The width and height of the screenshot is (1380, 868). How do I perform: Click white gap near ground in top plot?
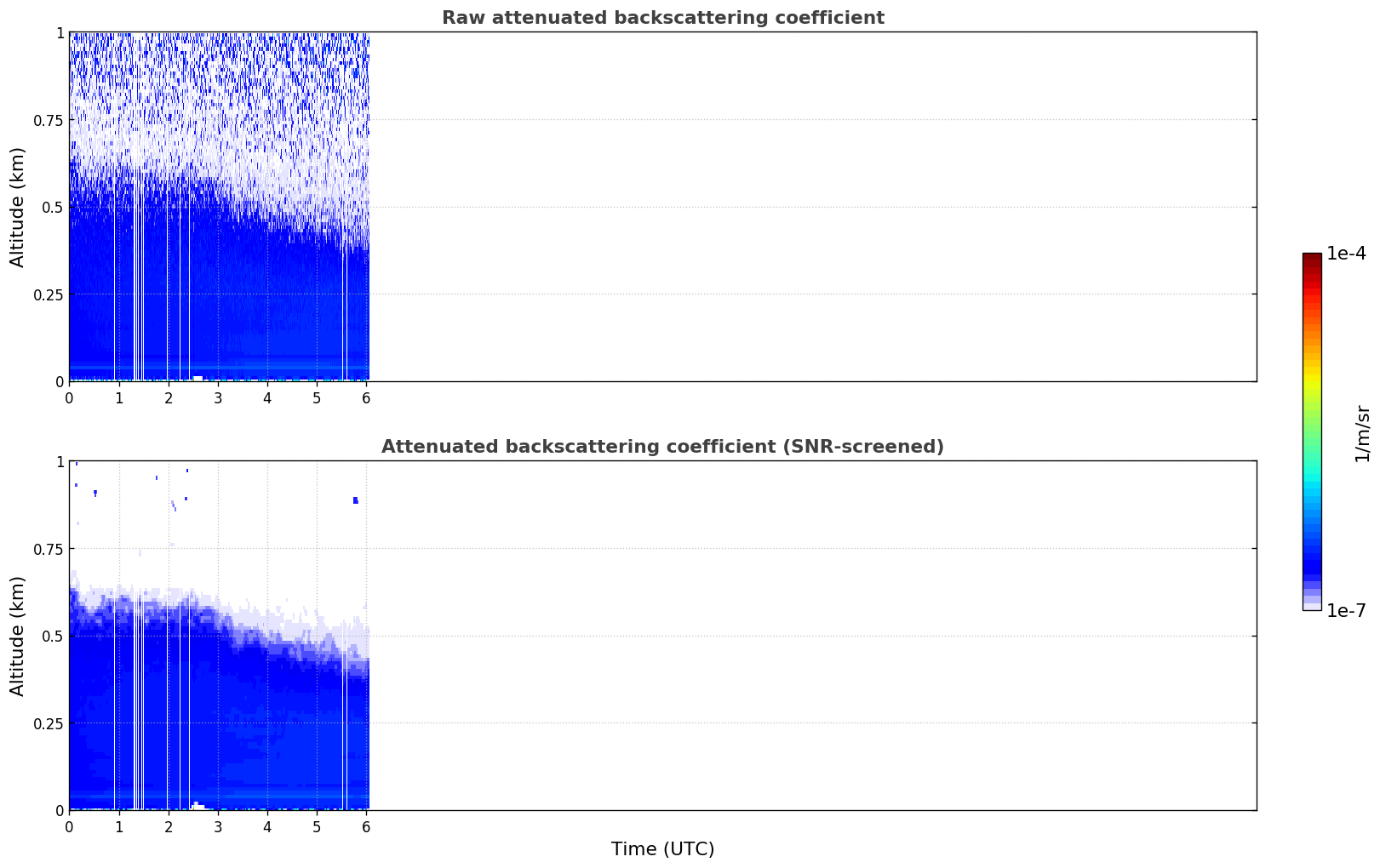point(198,377)
